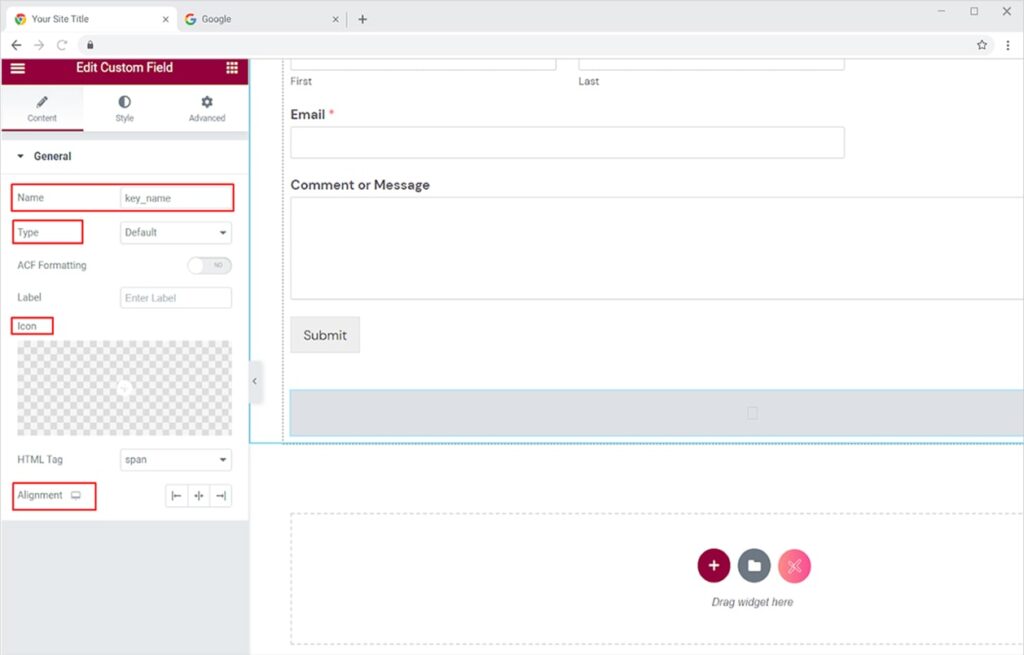
Task: Maximize the browser window
Action: [x=974, y=11]
